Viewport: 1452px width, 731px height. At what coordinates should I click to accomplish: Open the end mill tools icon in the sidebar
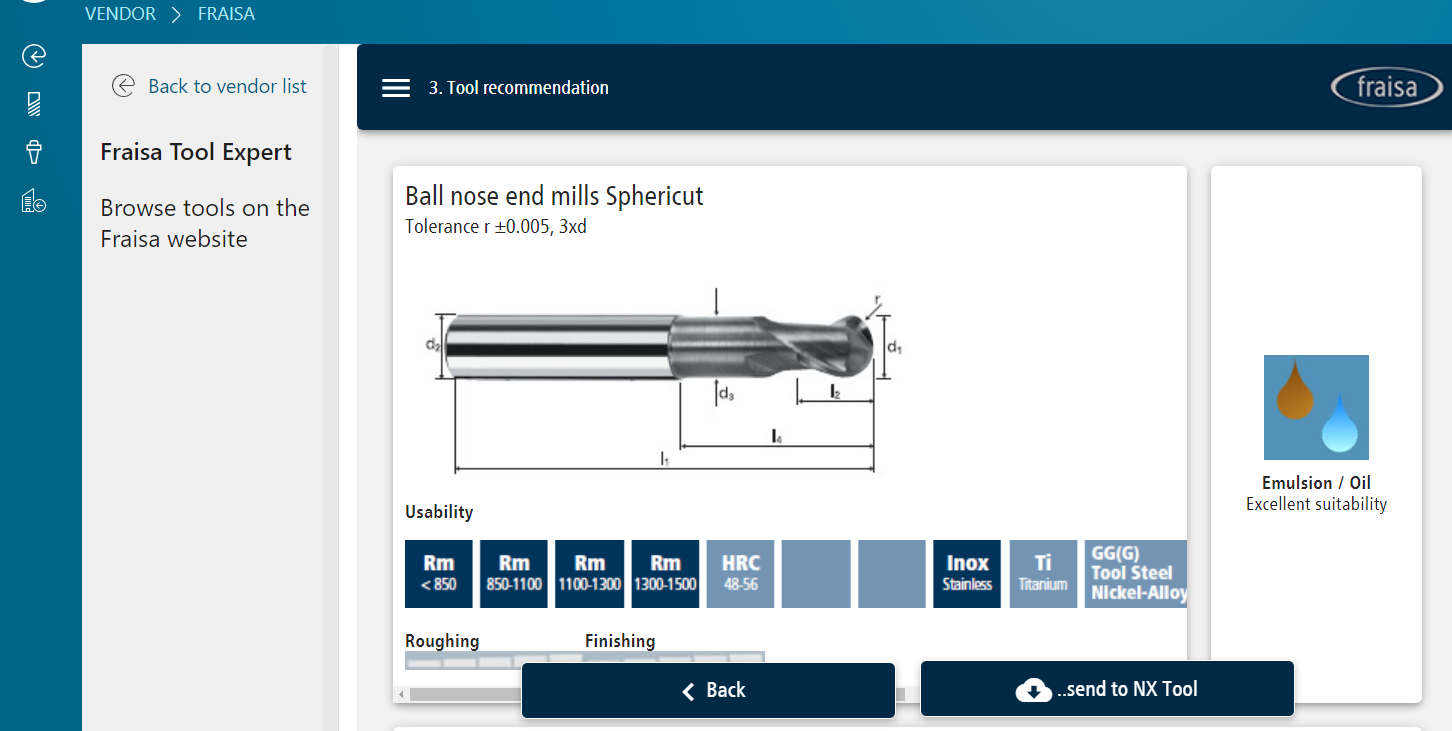(34, 104)
